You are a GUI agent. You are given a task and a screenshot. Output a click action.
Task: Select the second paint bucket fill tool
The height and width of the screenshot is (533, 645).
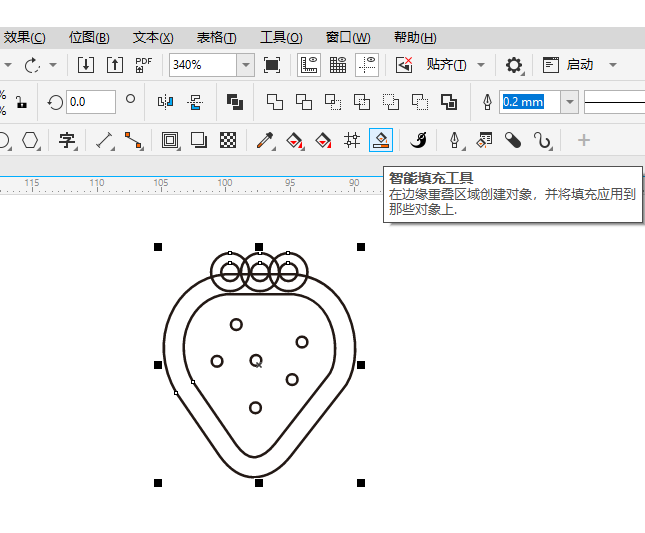click(x=323, y=141)
